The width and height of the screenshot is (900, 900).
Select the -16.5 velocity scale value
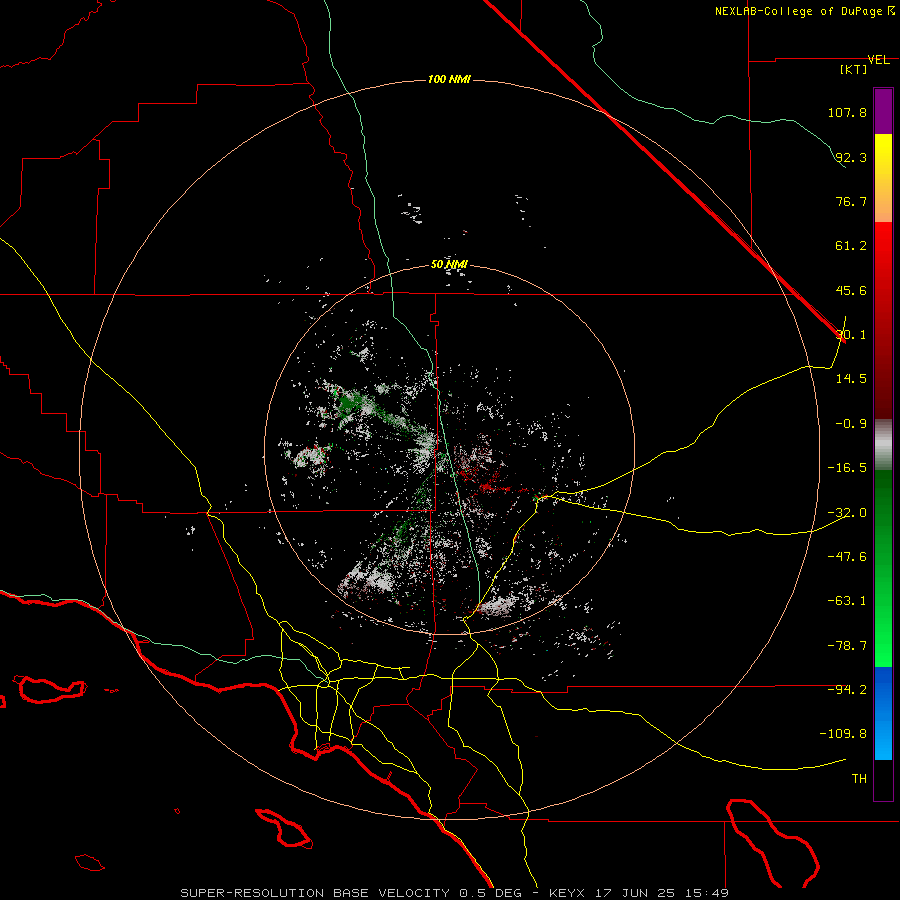(x=847, y=468)
